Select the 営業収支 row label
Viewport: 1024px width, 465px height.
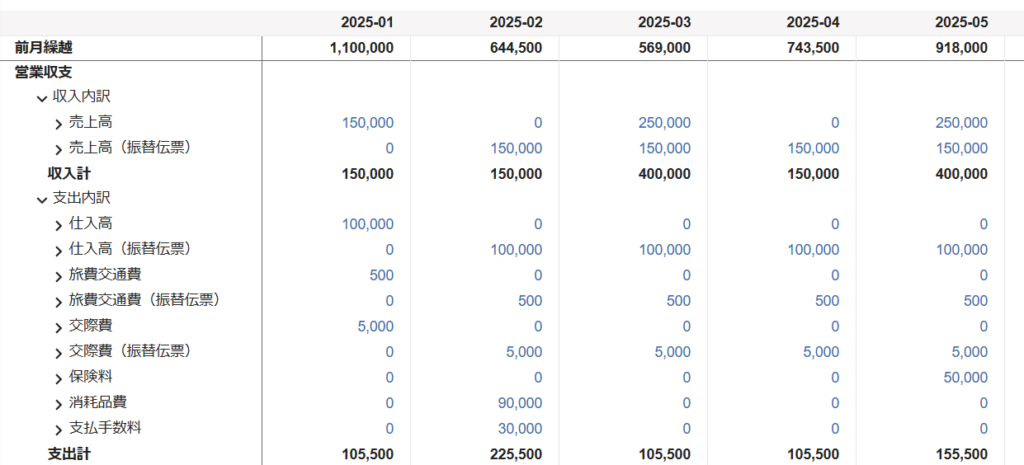44,72
